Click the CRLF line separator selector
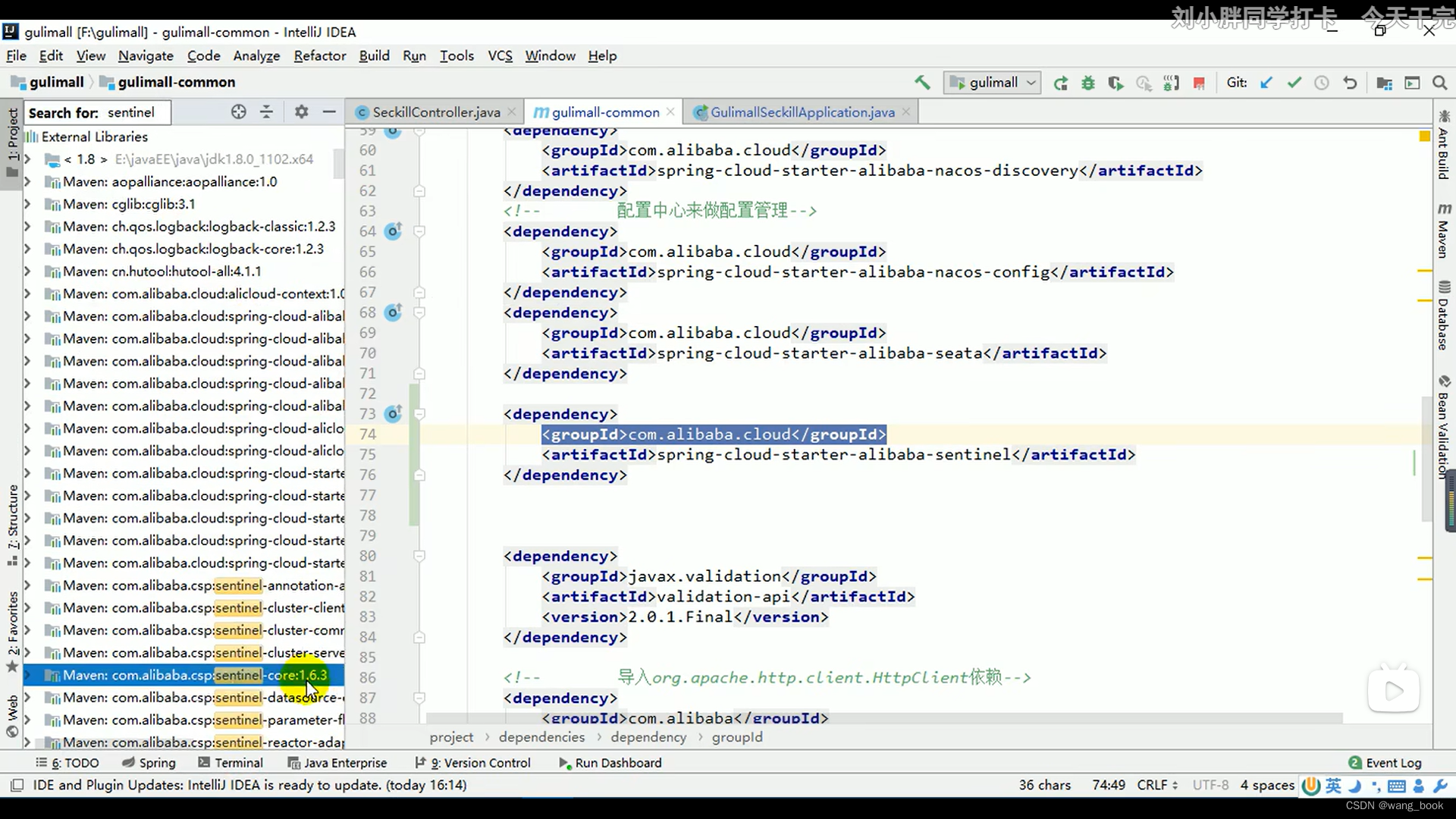 (1157, 785)
